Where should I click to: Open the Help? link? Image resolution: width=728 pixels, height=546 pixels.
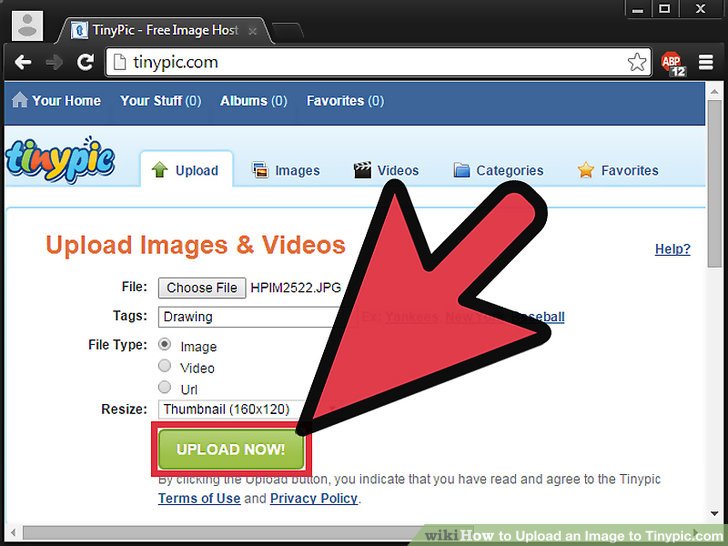(672, 249)
